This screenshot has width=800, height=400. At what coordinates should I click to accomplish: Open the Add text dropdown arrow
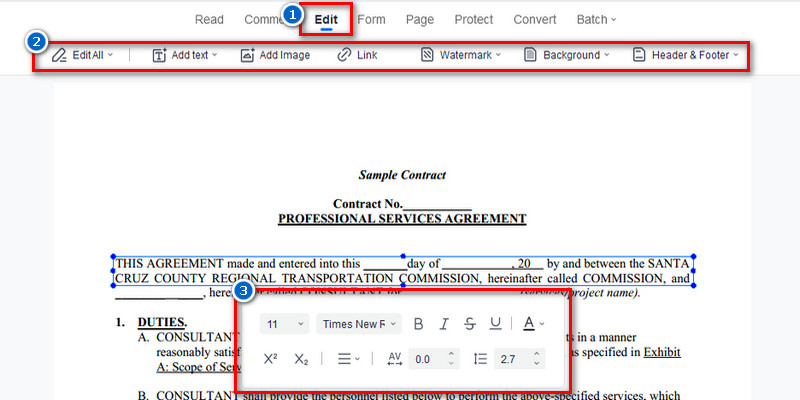tap(215, 55)
